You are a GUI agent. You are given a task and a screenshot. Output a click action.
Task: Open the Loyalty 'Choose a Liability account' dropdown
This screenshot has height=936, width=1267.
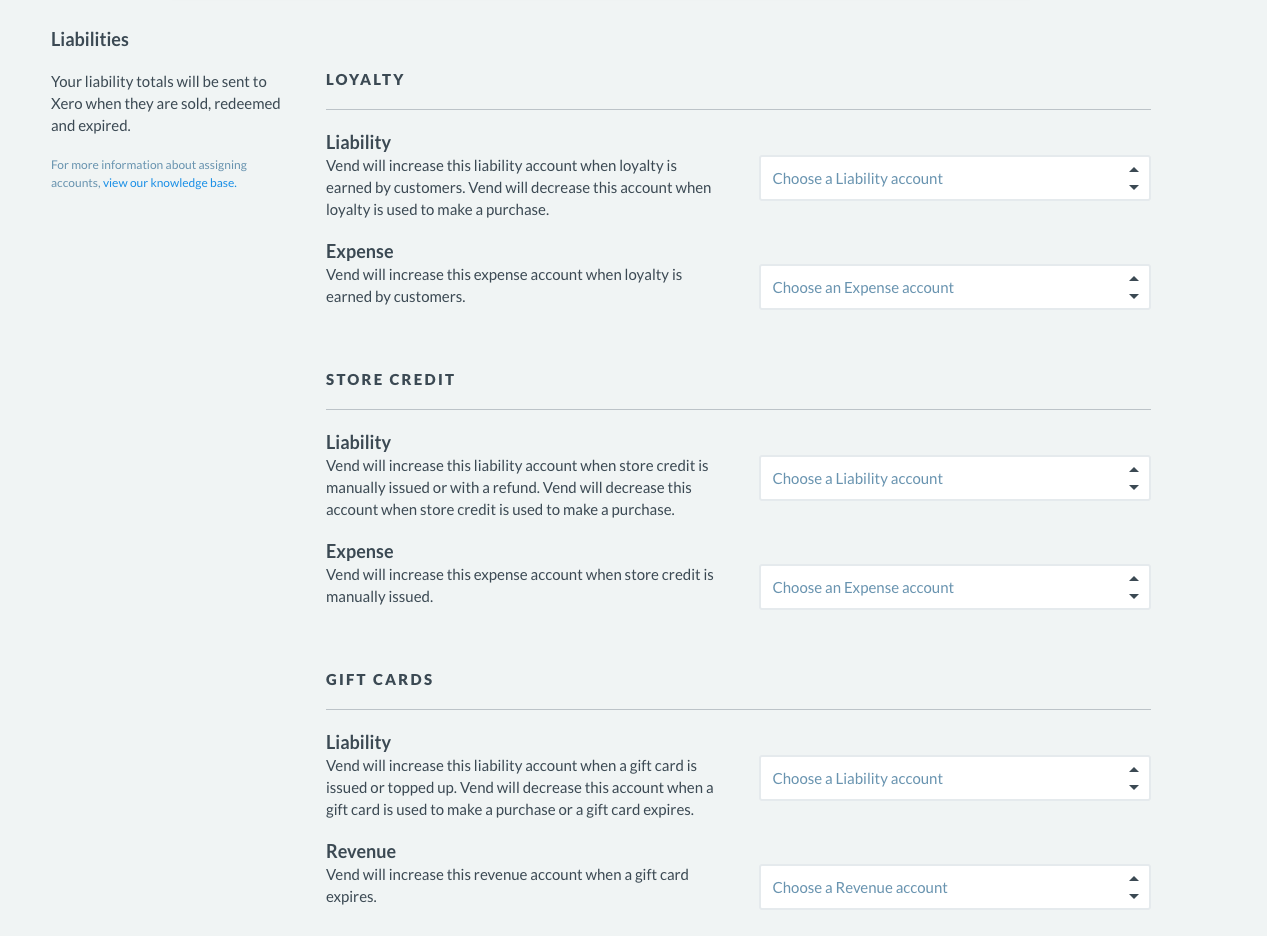point(954,178)
